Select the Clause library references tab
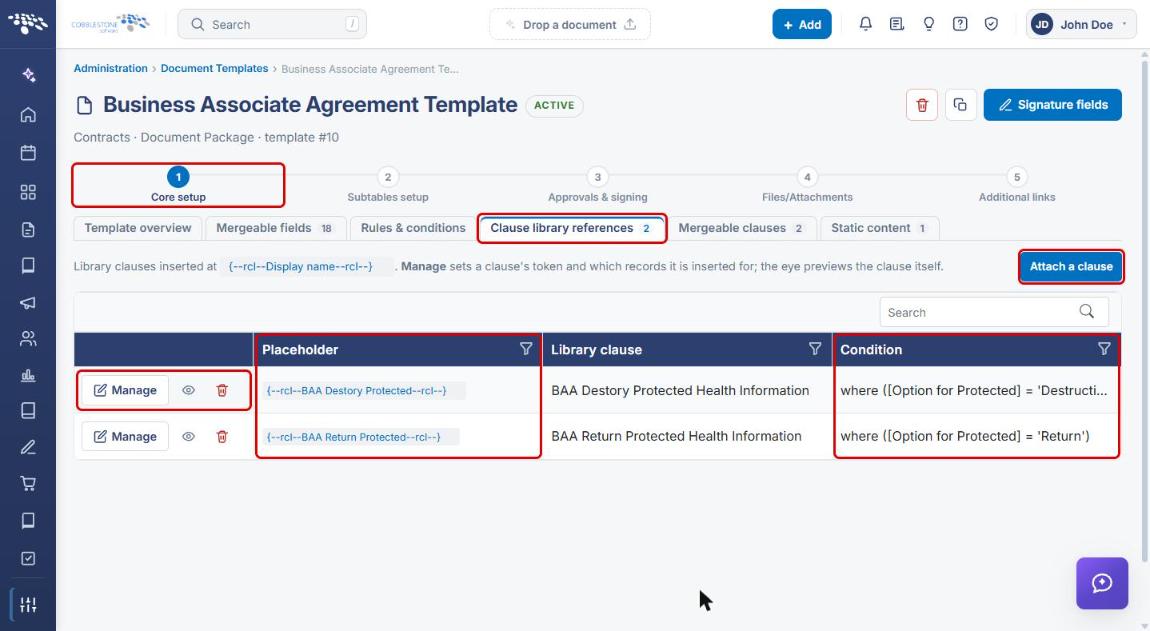The image size is (1150, 631). pos(571,228)
